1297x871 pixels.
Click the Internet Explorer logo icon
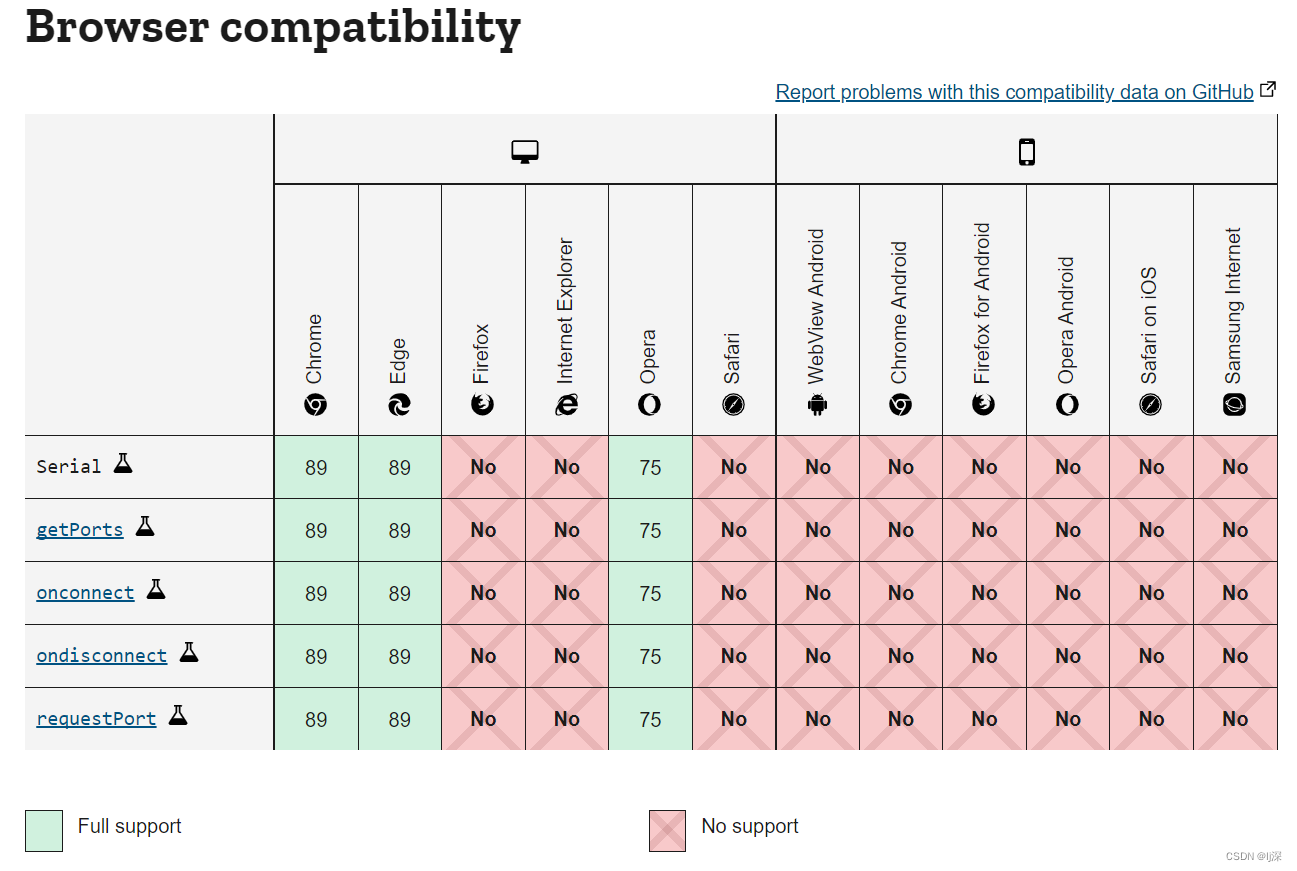pos(567,405)
